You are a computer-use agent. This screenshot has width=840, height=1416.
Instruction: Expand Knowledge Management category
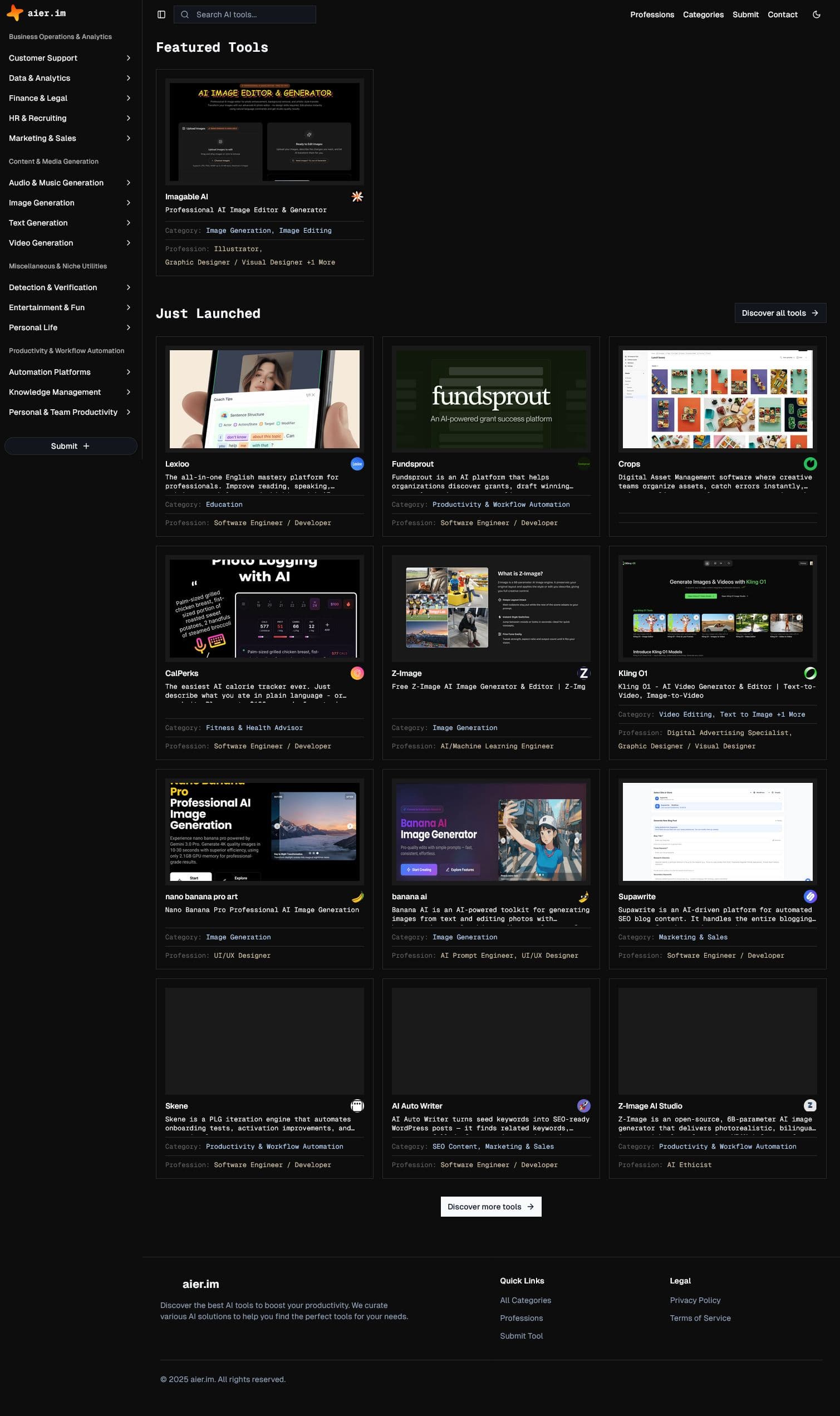[x=70, y=393]
